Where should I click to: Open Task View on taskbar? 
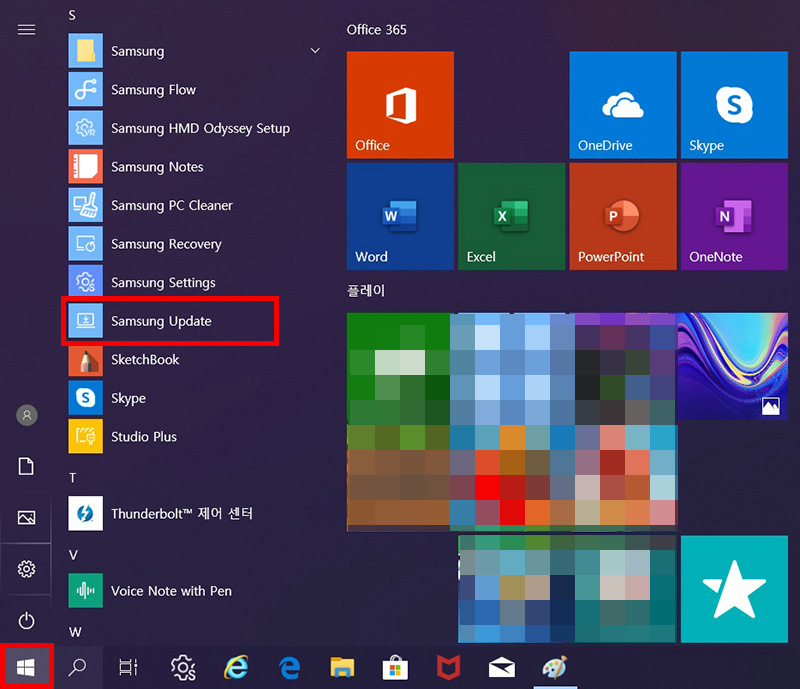(128, 667)
